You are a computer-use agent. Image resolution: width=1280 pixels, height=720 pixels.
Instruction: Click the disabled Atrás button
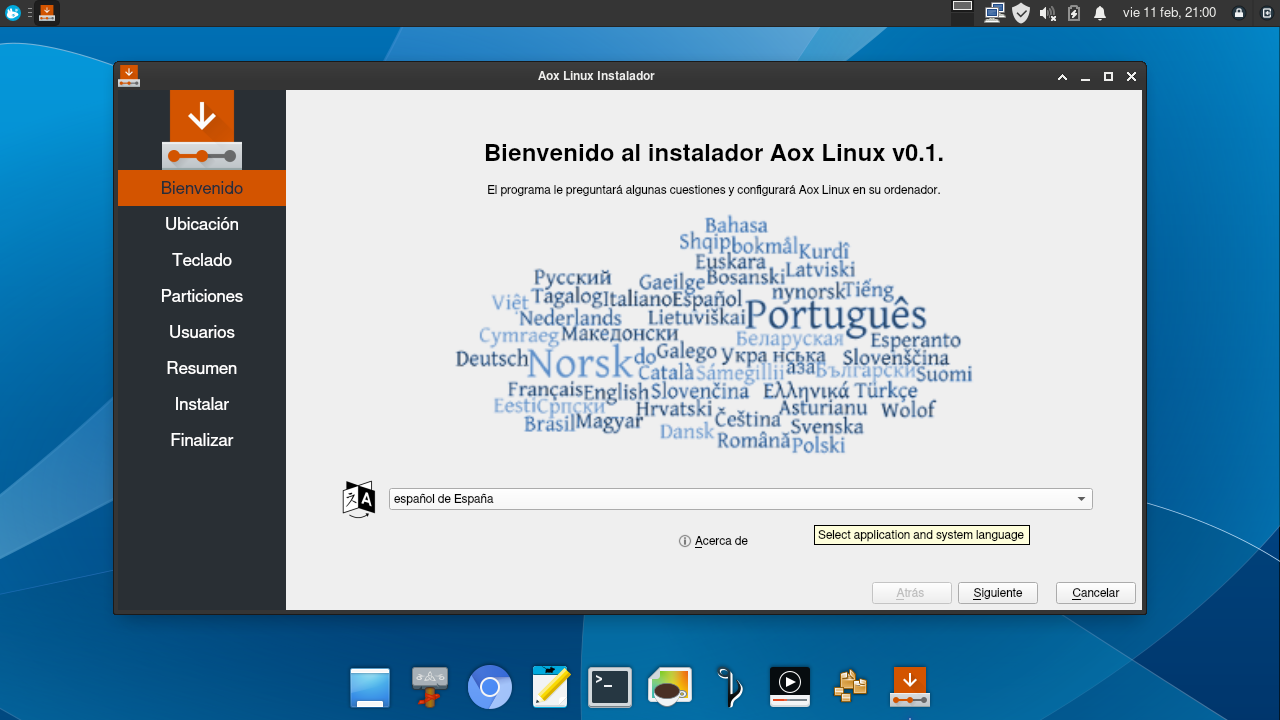tap(911, 593)
